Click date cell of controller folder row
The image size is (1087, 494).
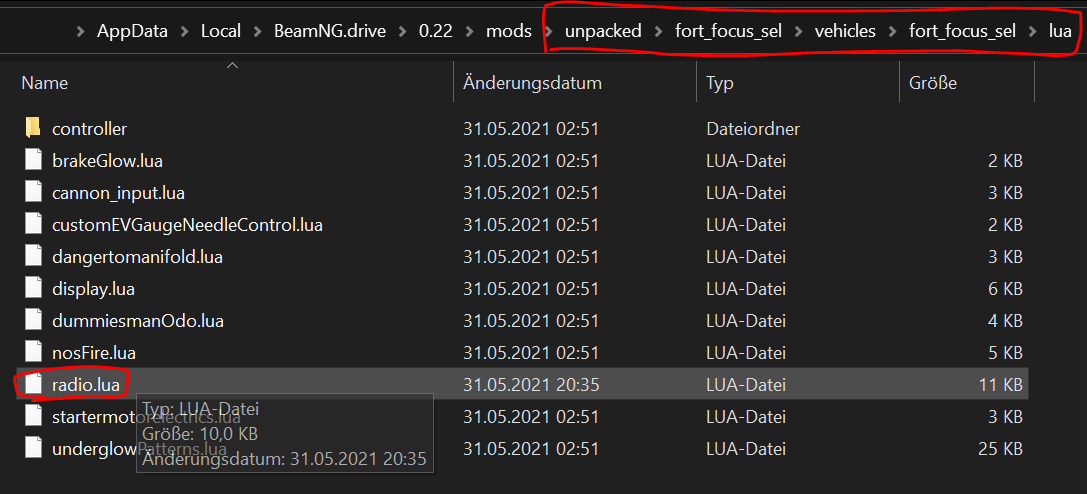pyautogui.click(x=531, y=128)
